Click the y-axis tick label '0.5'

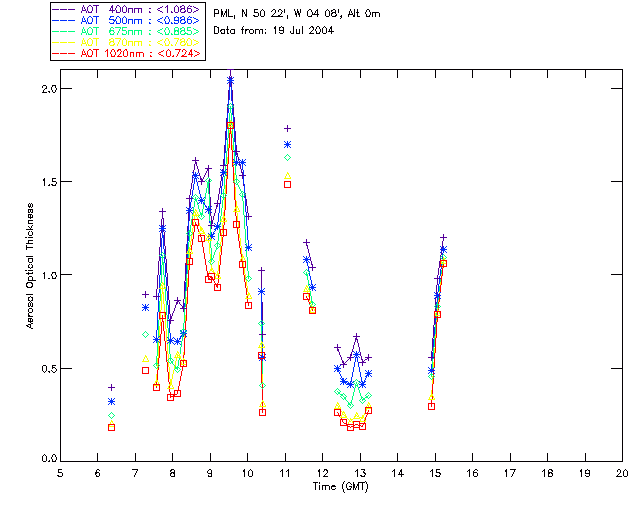[x=49, y=368]
